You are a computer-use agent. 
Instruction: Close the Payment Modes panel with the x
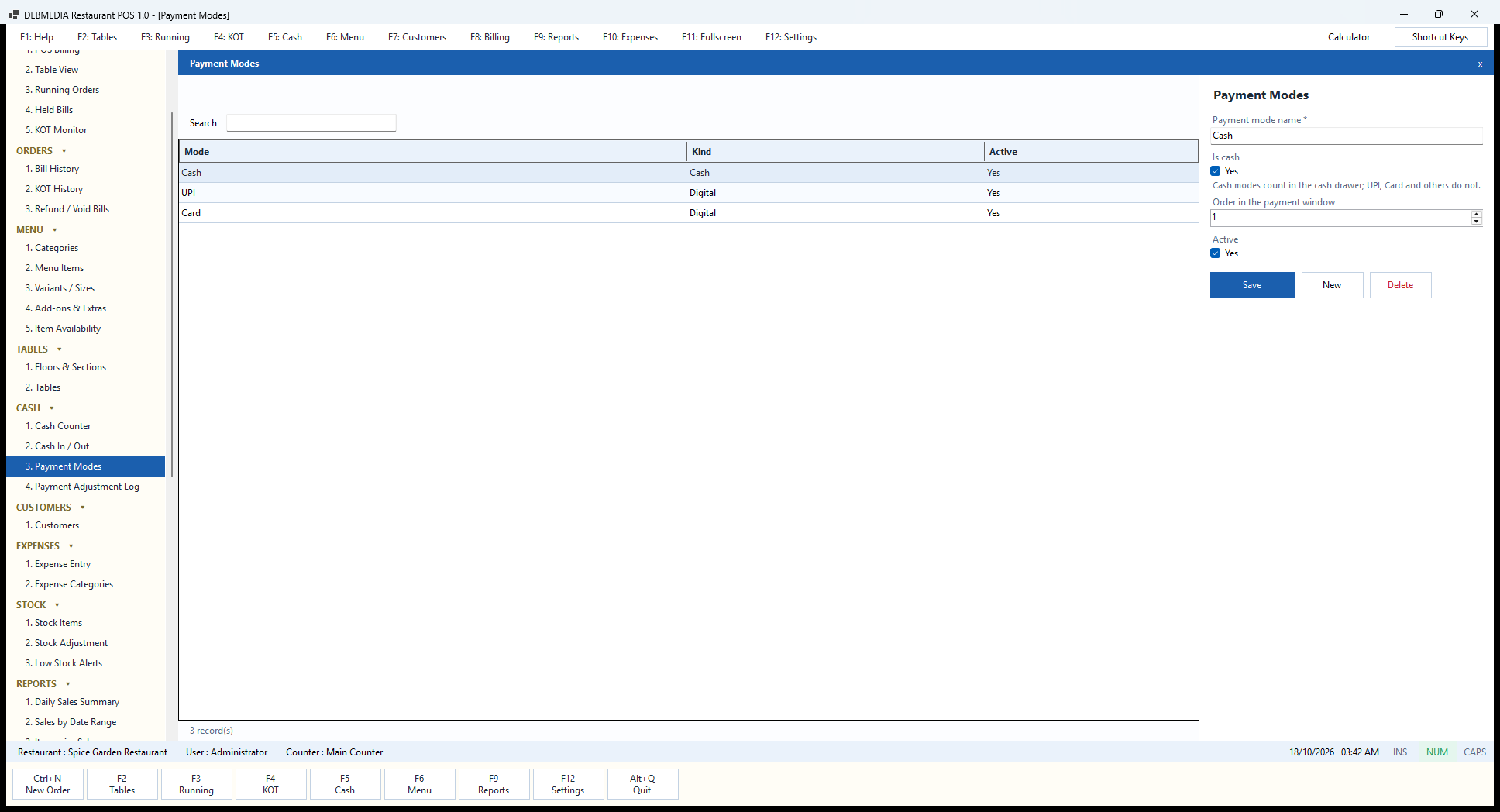[x=1480, y=64]
